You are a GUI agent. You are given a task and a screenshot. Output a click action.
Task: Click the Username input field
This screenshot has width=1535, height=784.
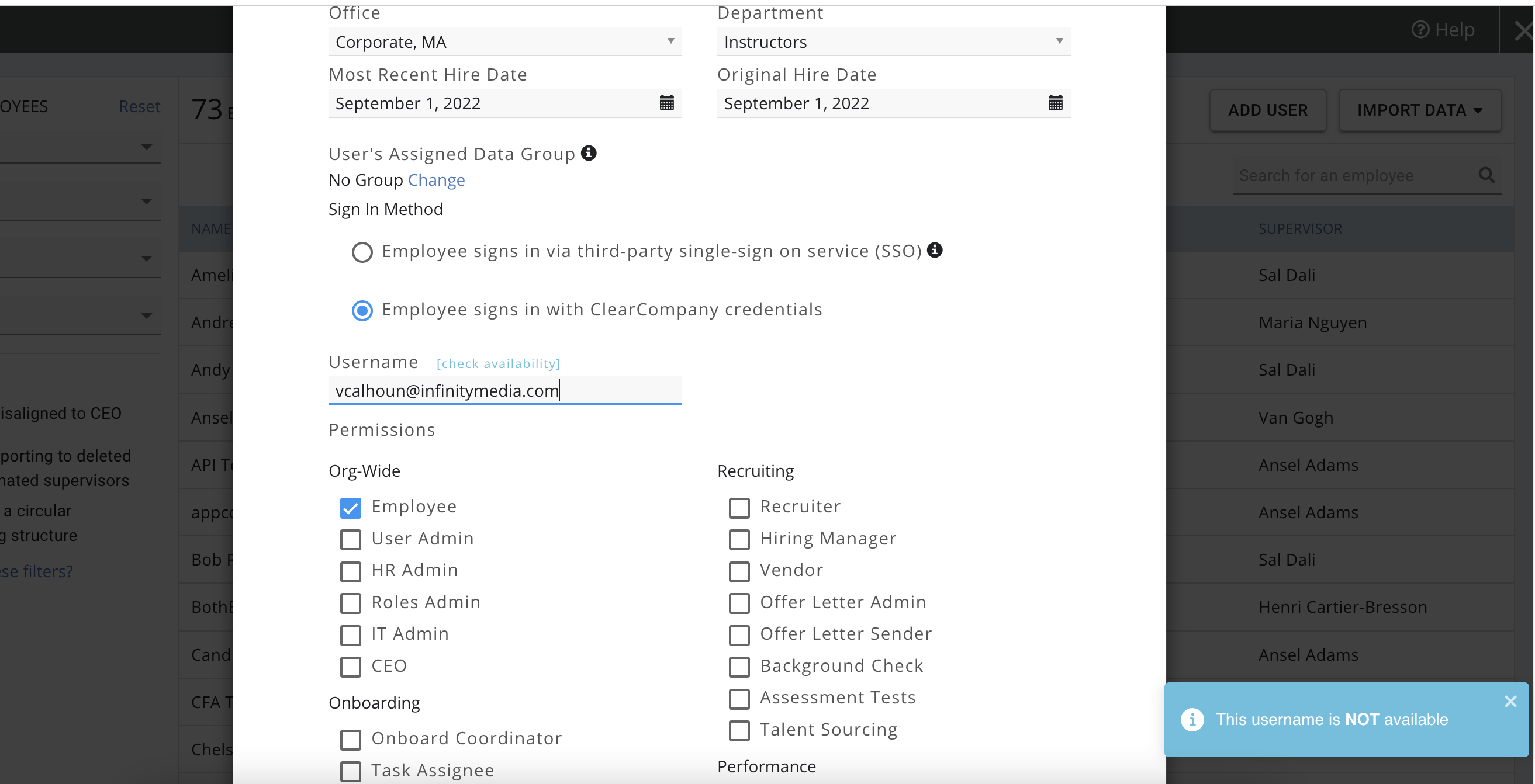(504, 391)
